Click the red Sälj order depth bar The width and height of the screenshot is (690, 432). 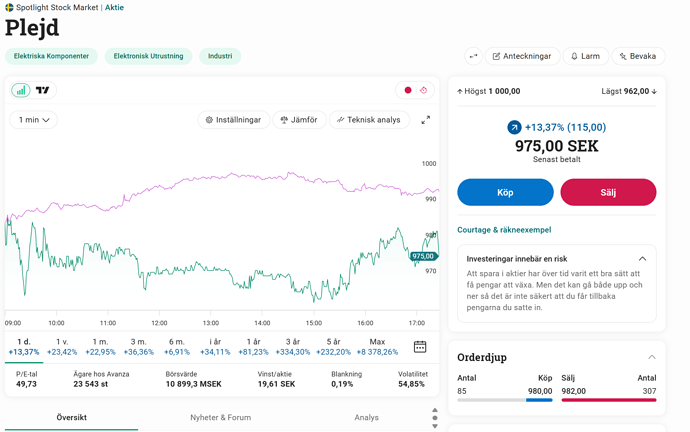point(609,400)
